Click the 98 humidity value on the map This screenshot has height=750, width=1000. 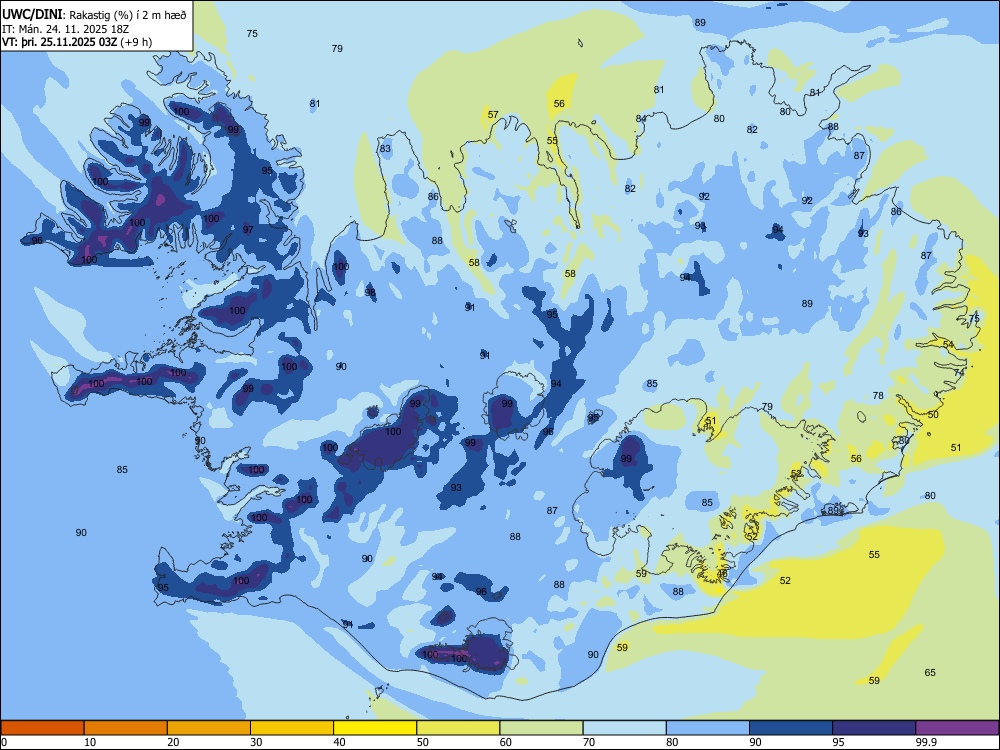pyautogui.click(x=370, y=292)
